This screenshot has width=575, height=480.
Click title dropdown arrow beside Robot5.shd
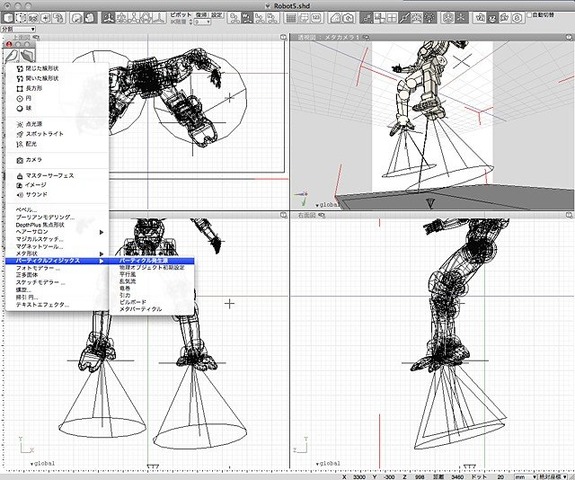tap(267, 6)
